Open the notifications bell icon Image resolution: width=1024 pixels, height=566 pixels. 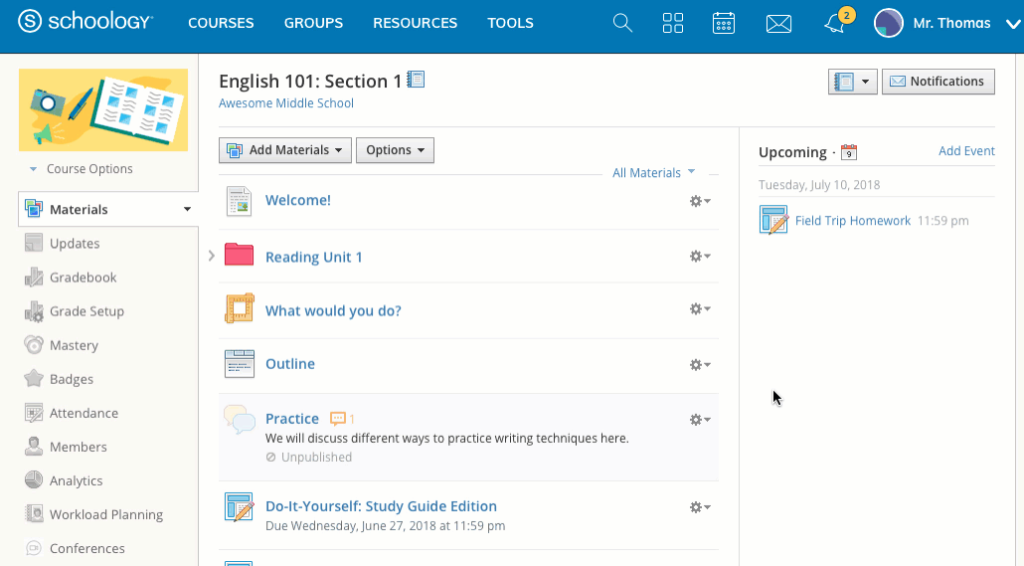pos(835,23)
